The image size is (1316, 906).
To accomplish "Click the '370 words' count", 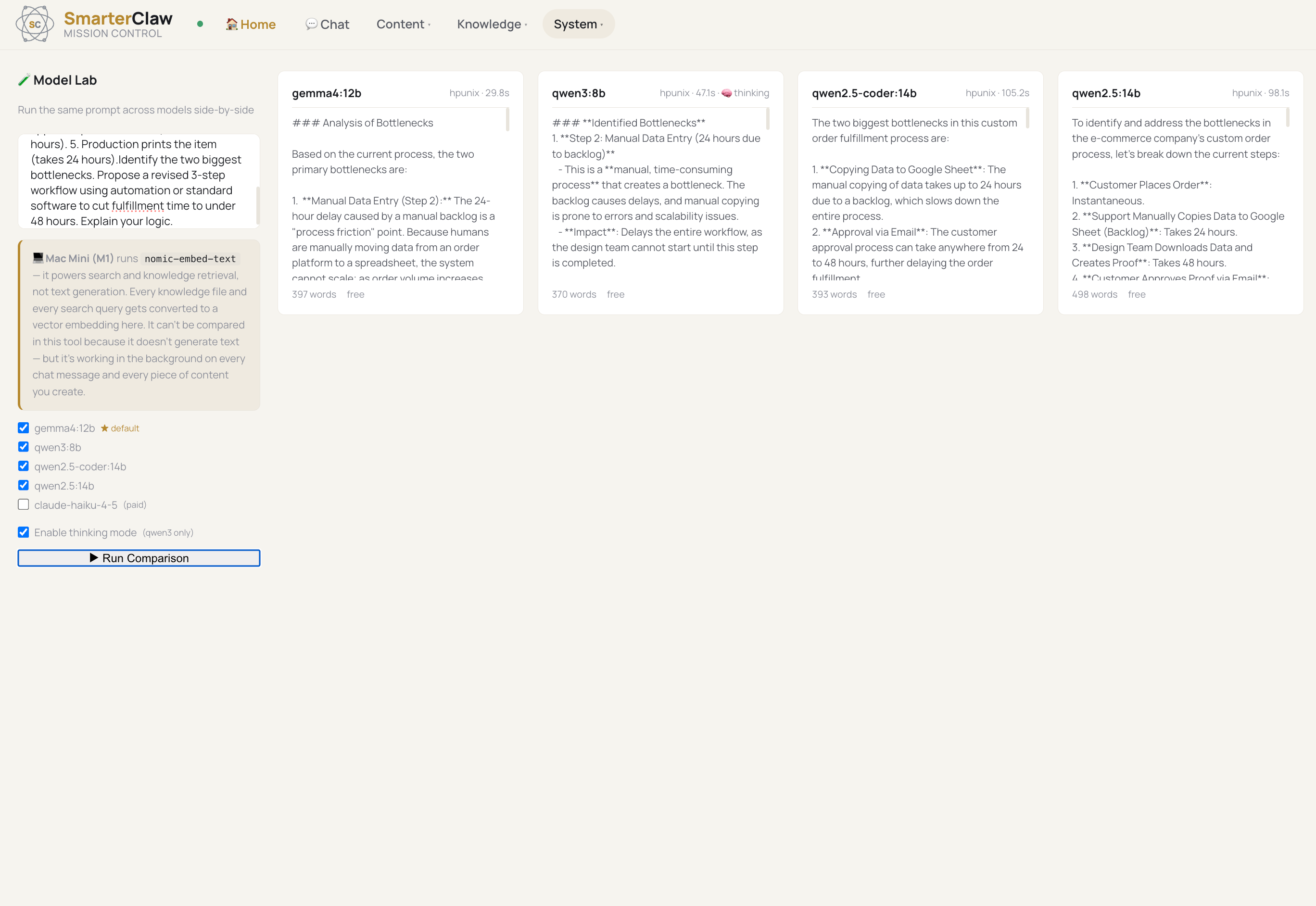I will [574, 295].
